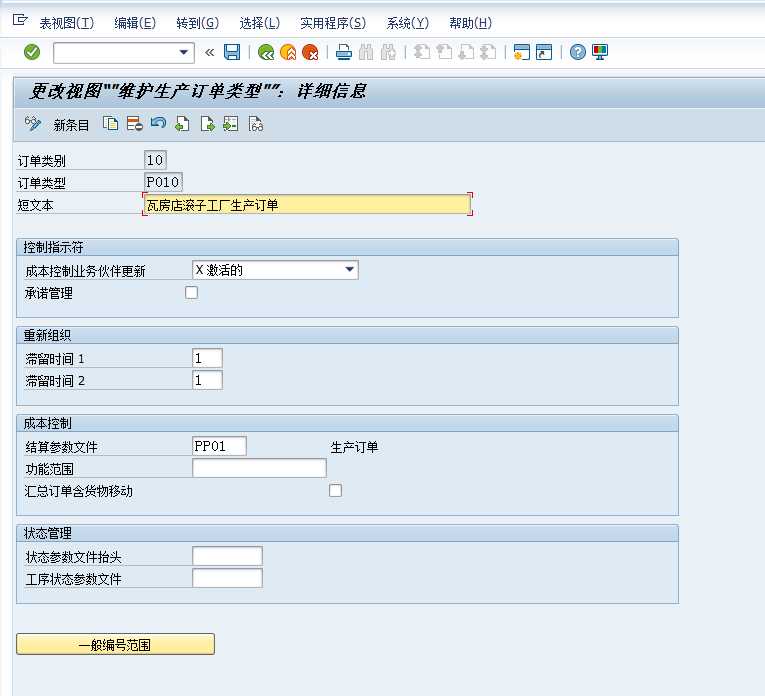Click the Next Entry icon
This screenshot has width=765, height=696.
click(x=207, y=124)
